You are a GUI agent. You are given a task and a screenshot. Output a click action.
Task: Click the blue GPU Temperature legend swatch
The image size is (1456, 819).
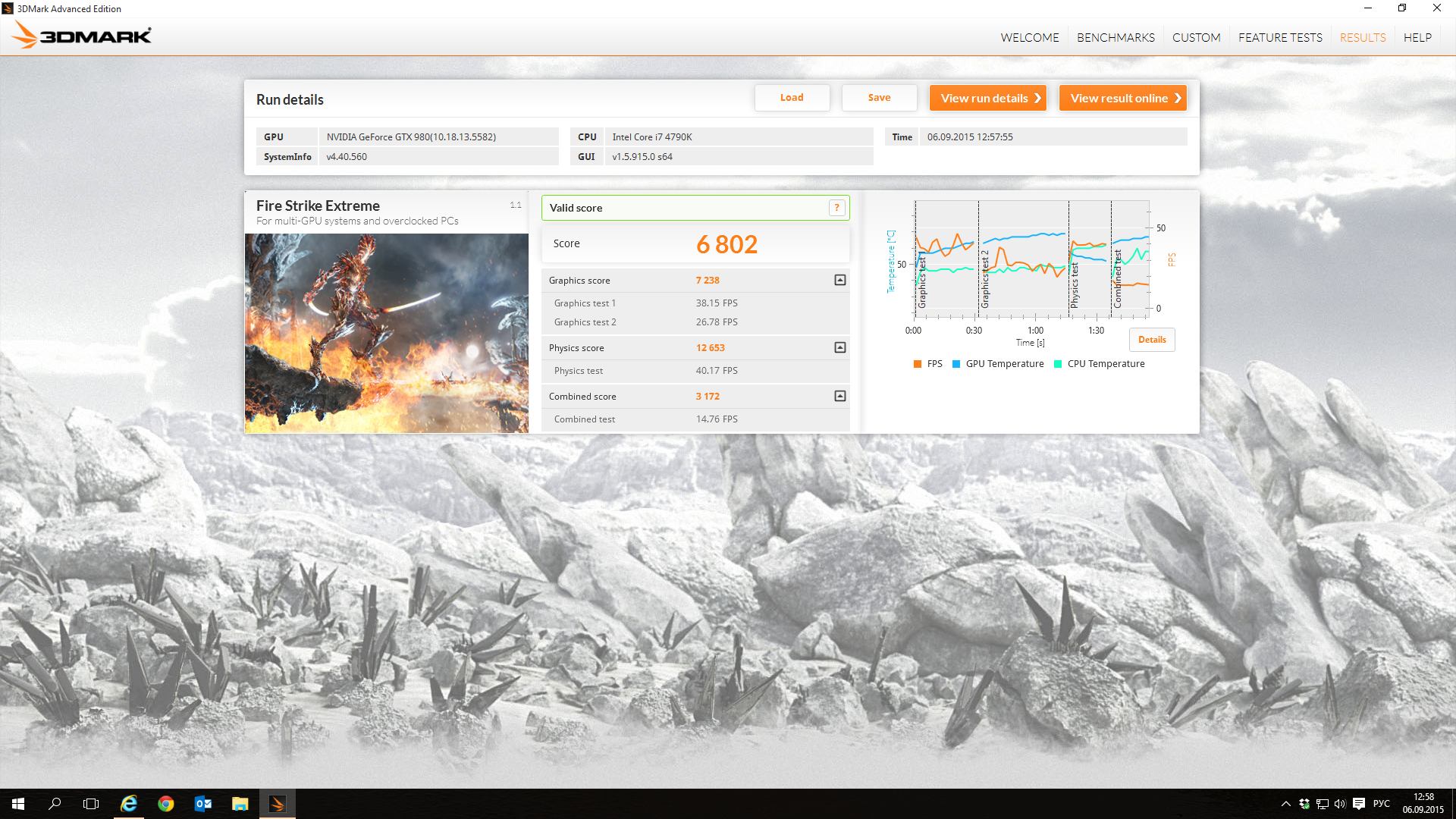pos(956,364)
